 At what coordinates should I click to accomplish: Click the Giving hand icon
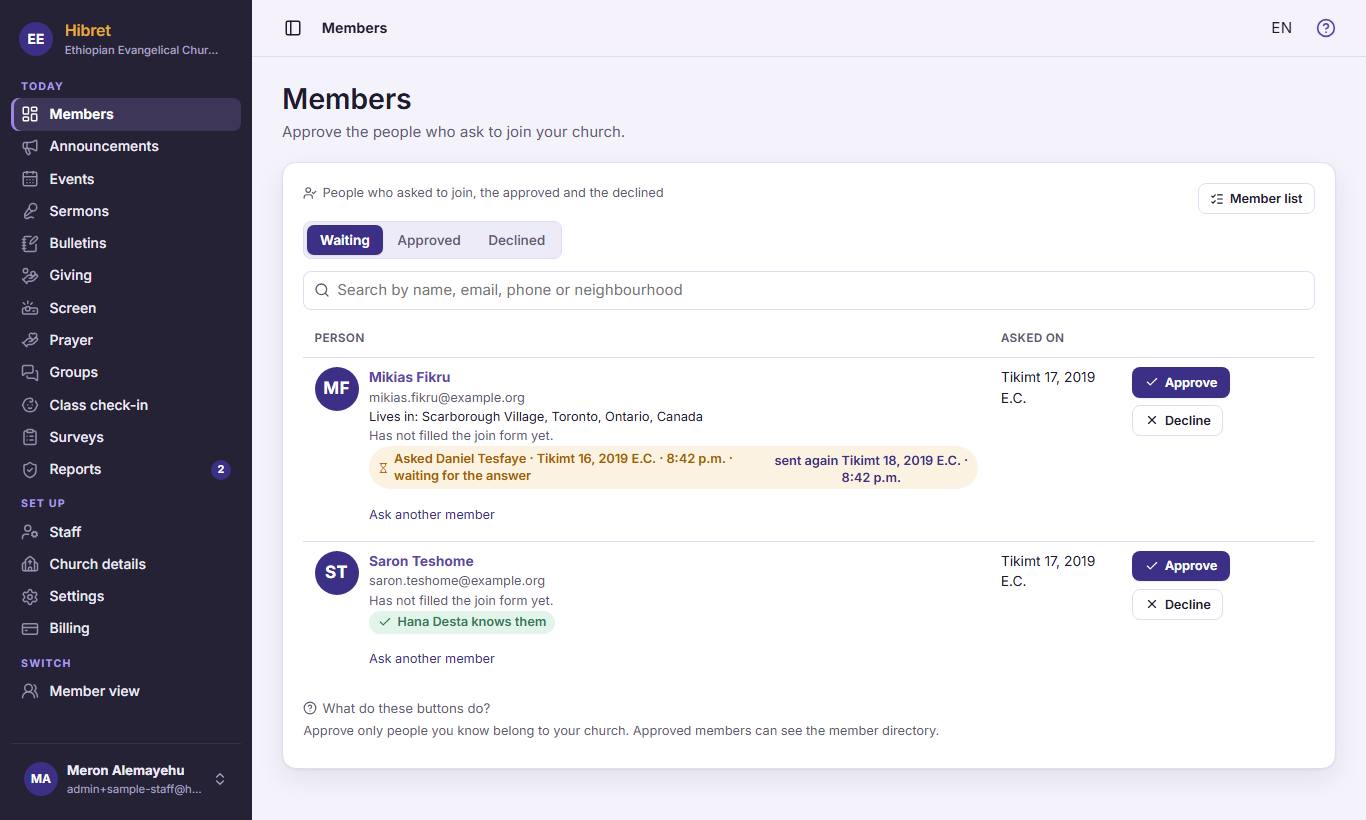[30, 275]
